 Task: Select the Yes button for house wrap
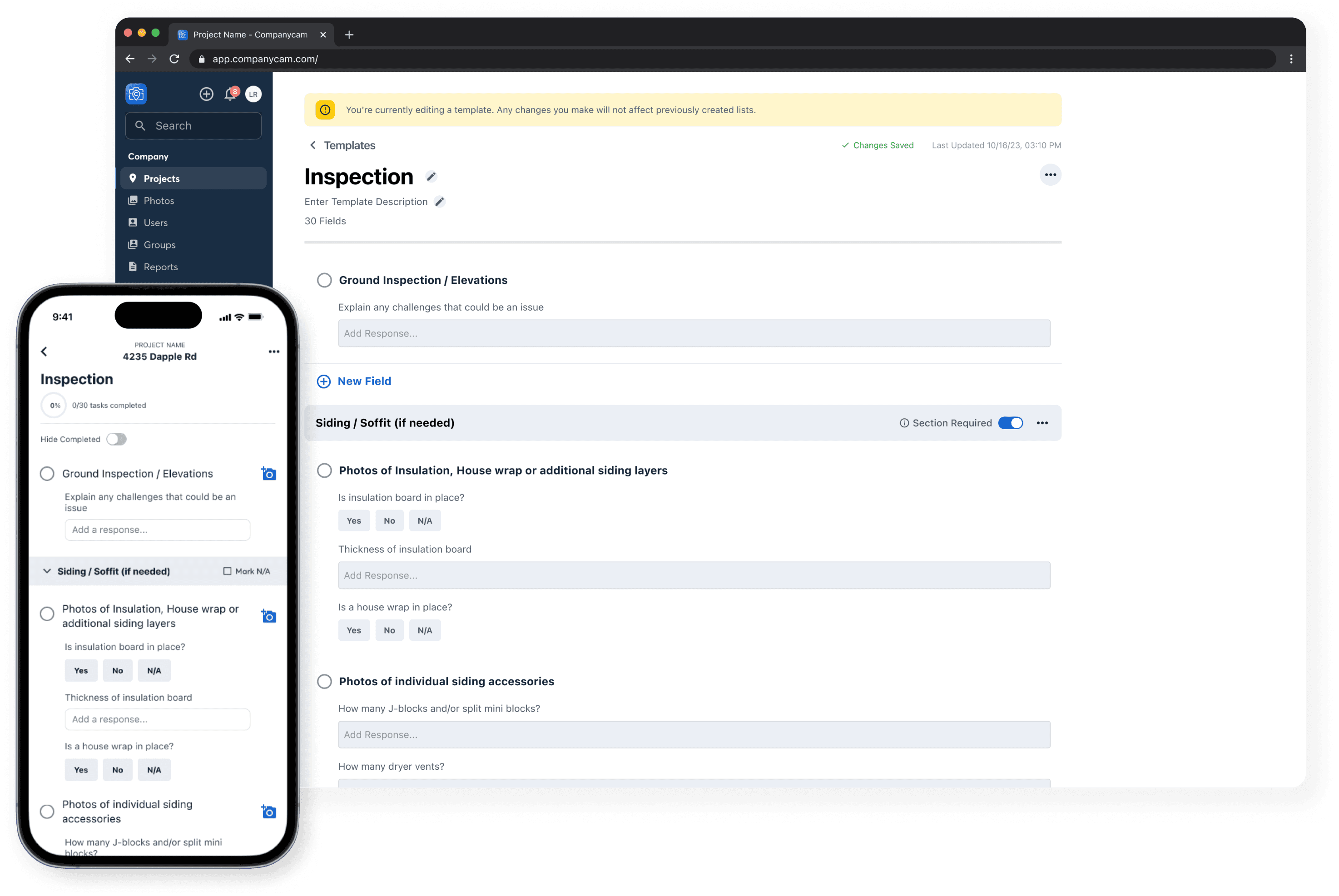point(354,630)
